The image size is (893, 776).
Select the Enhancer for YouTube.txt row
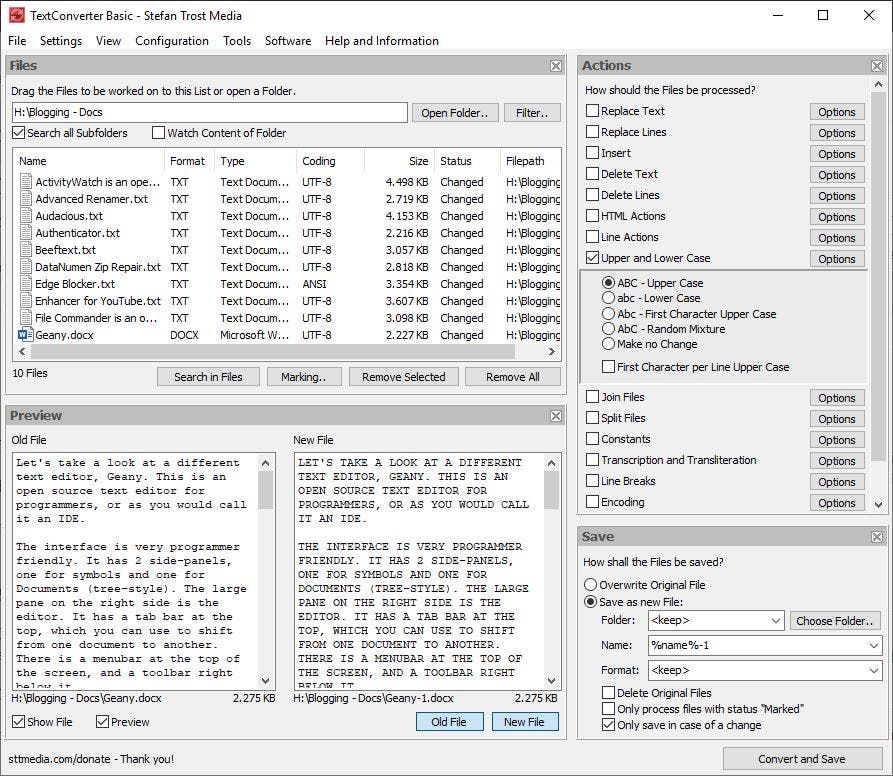(289, 301)
